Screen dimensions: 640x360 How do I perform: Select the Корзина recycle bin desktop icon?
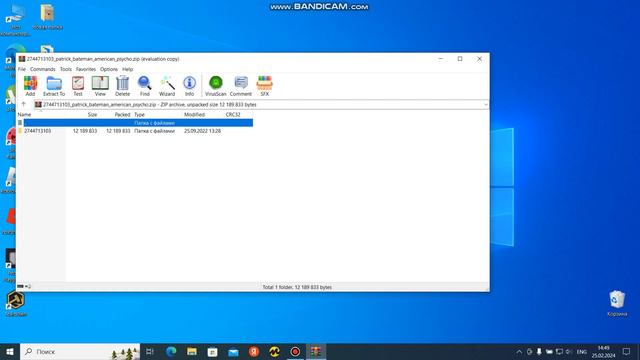(x=617, y=303)
